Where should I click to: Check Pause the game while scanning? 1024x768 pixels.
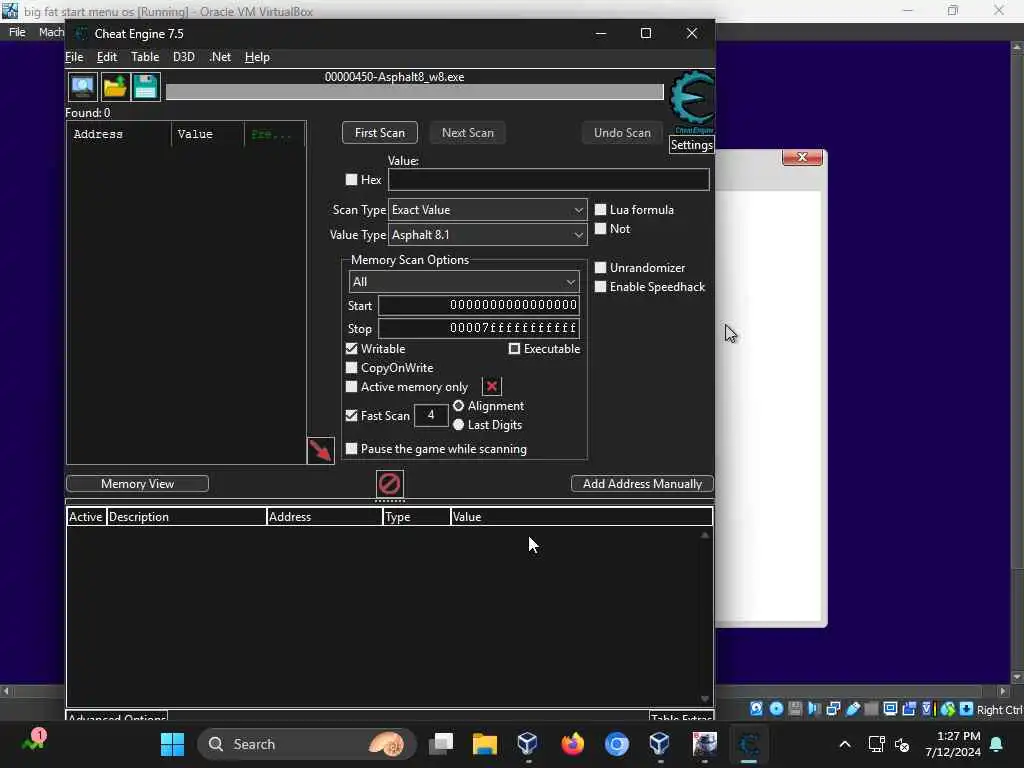point(351,449)
